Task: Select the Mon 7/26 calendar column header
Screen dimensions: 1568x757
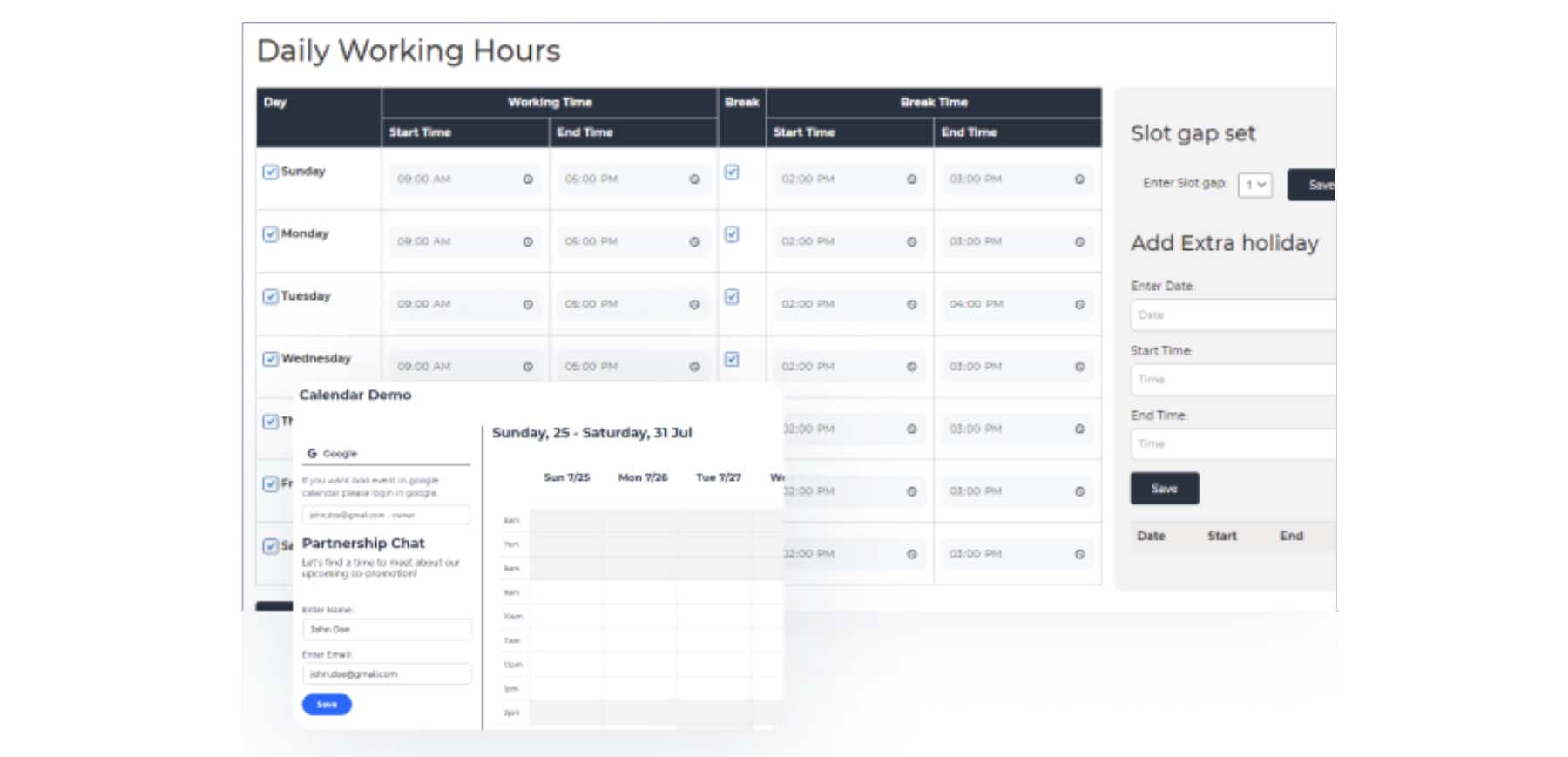Action: coord(643,477)
